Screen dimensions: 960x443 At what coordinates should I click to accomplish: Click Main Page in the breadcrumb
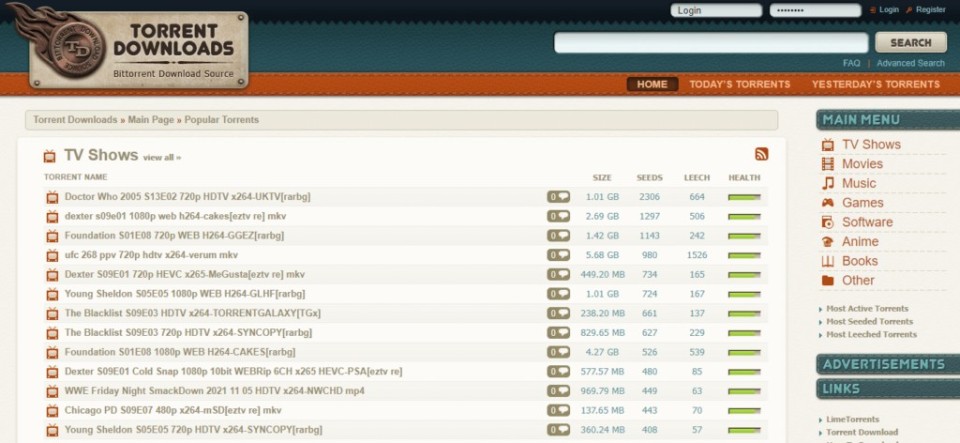point(151,120)
